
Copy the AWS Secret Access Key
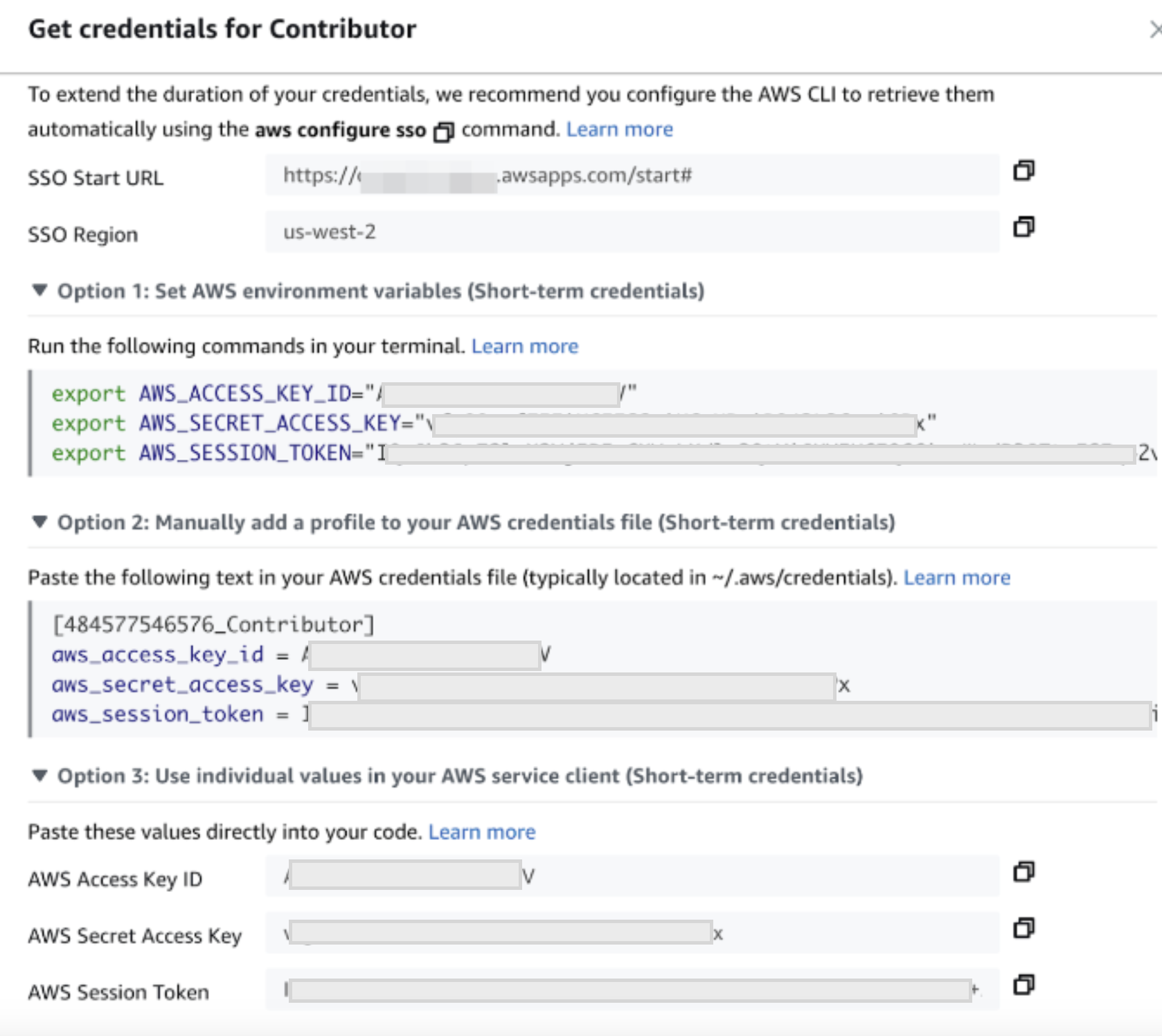(x=1024, y=928)
